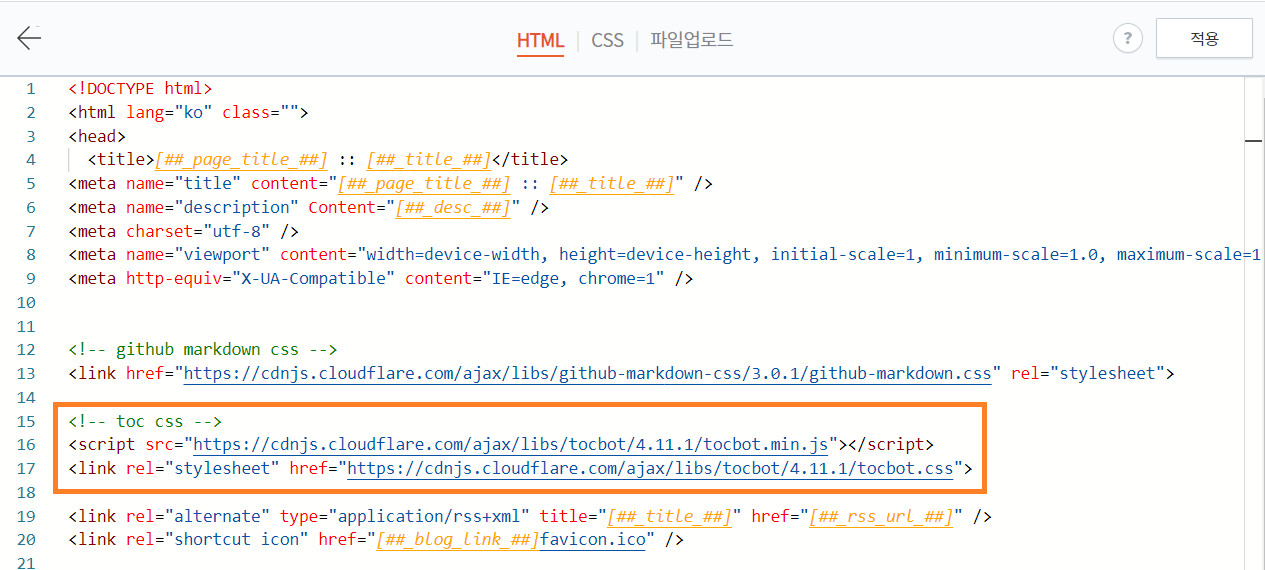Open the help question mark icon

click(x=1127, y=39)
